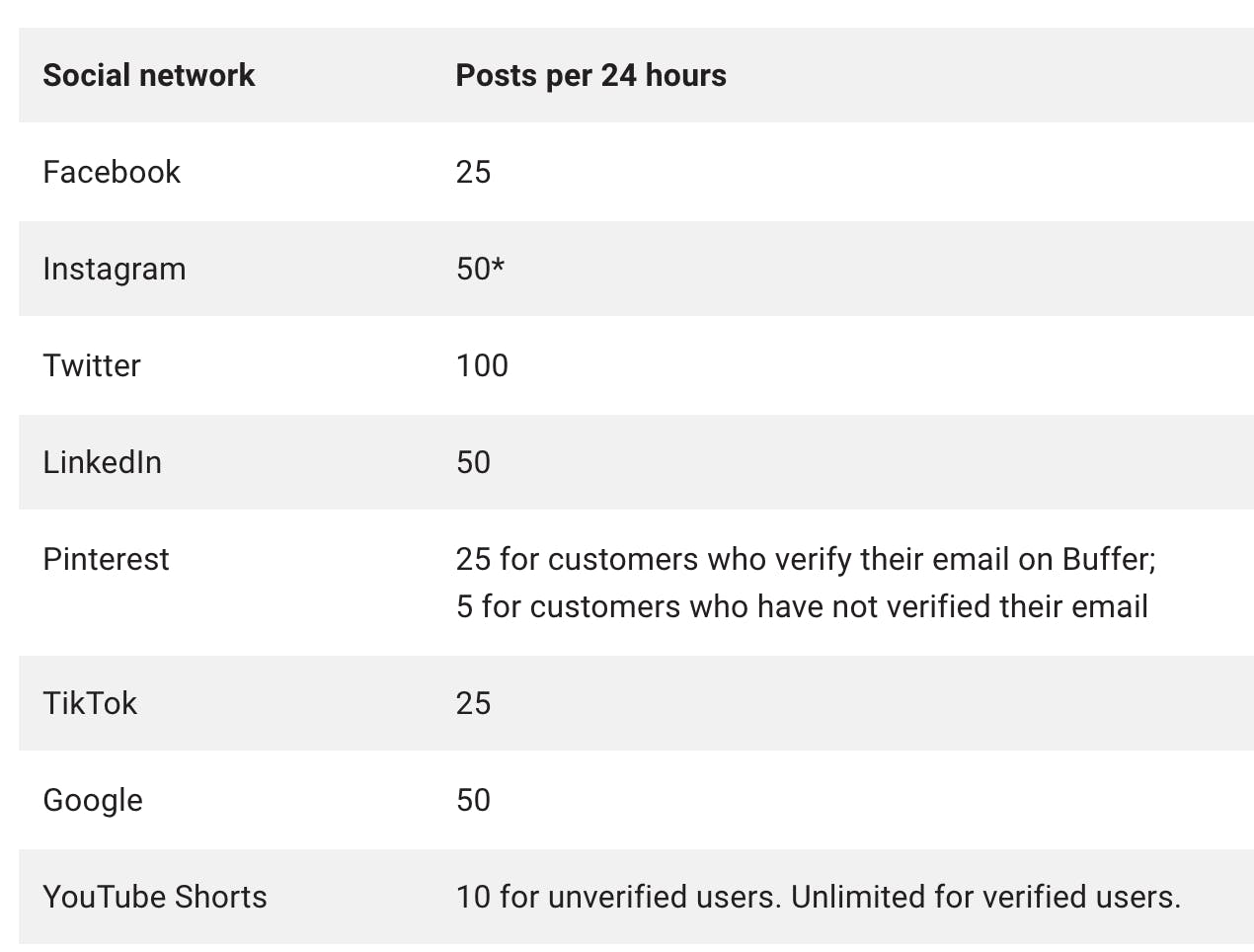Click the 'Unlimited for verified users' text
Image resolution: width=1254 pixels, height=952 pixels.
pyautogui.click(x=985, y=897)
